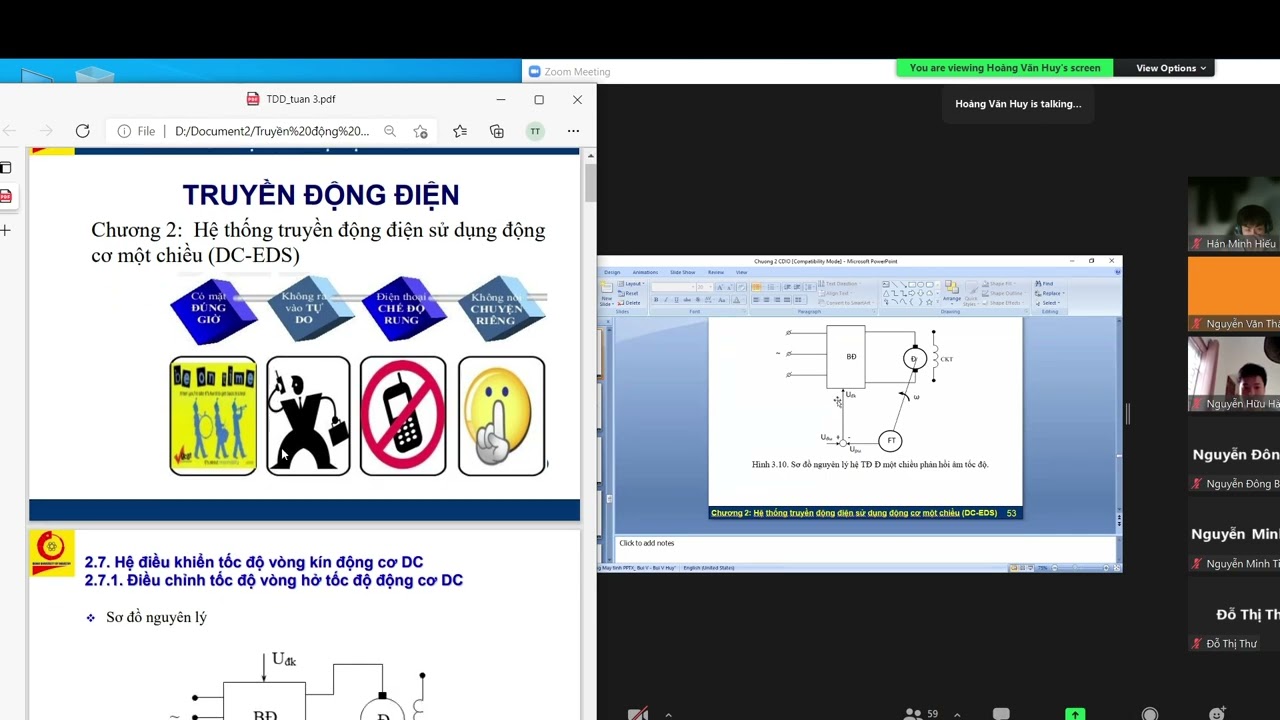Image resolution: width=1280 pixels, height=720 pixels.
Task: Toggle Underline formatting in PowerPoint
Action: (676, 300)
